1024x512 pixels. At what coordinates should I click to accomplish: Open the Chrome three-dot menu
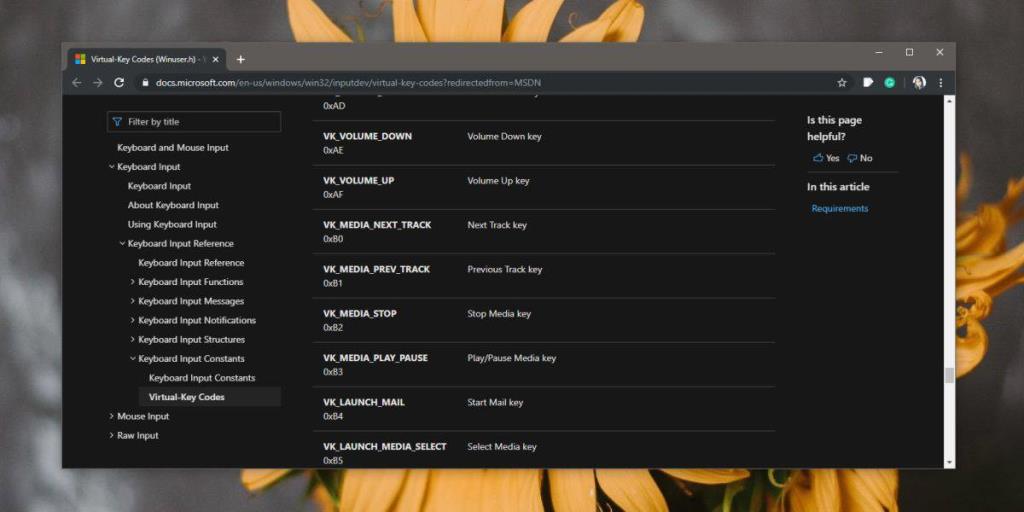tap(941, 83)
